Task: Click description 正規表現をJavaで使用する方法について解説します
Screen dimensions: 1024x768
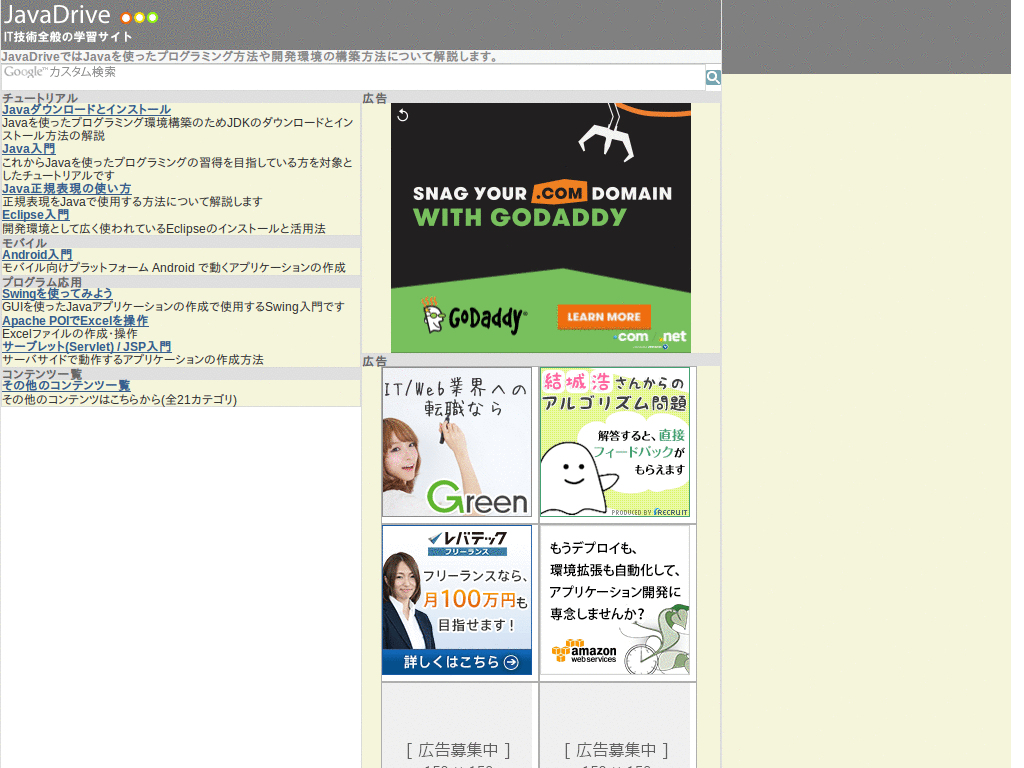Action: 133,202
